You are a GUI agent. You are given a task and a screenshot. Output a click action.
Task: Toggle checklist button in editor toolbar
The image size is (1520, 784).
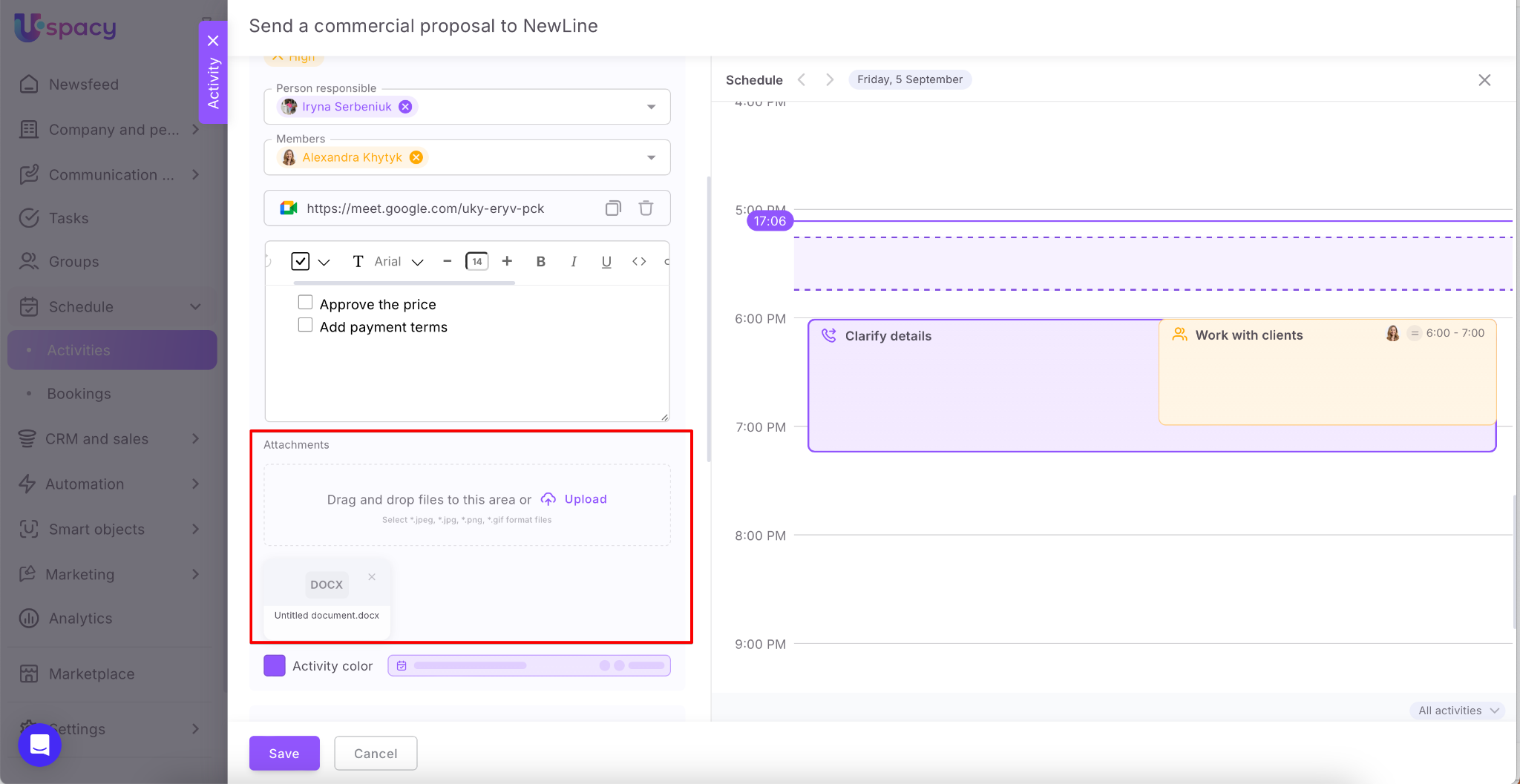pos(301,262)
